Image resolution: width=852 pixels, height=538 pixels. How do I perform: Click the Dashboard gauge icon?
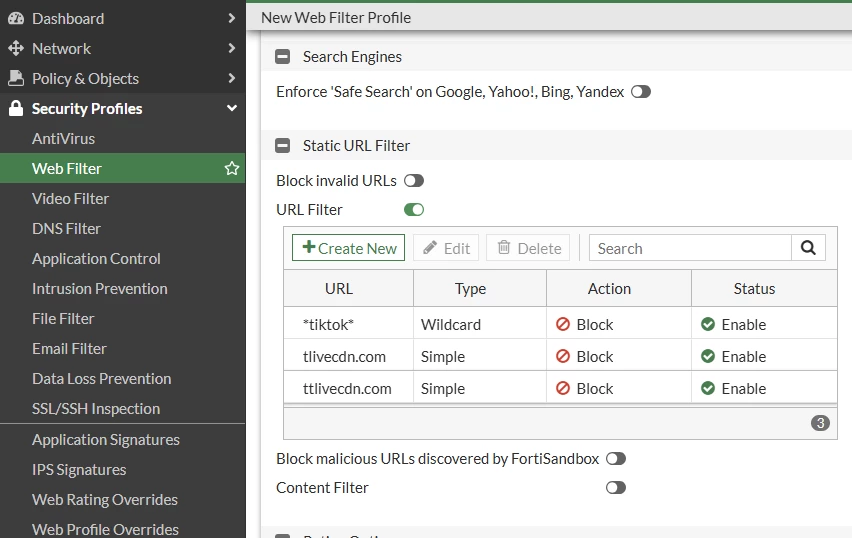pos(16,18)
